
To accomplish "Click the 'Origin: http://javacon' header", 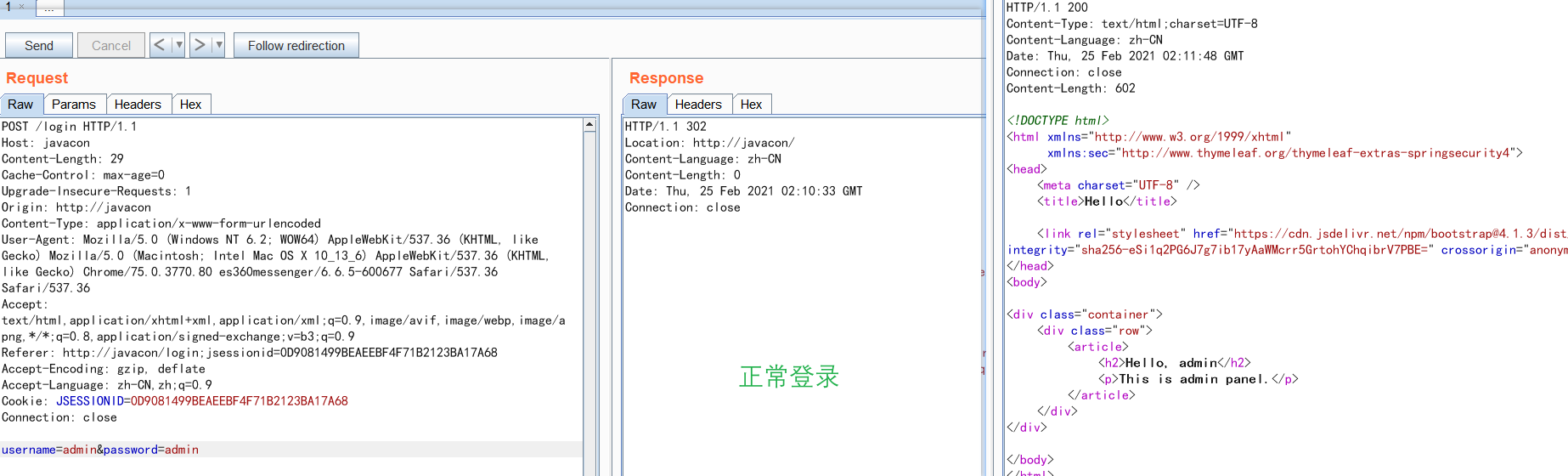I will 76,207.
